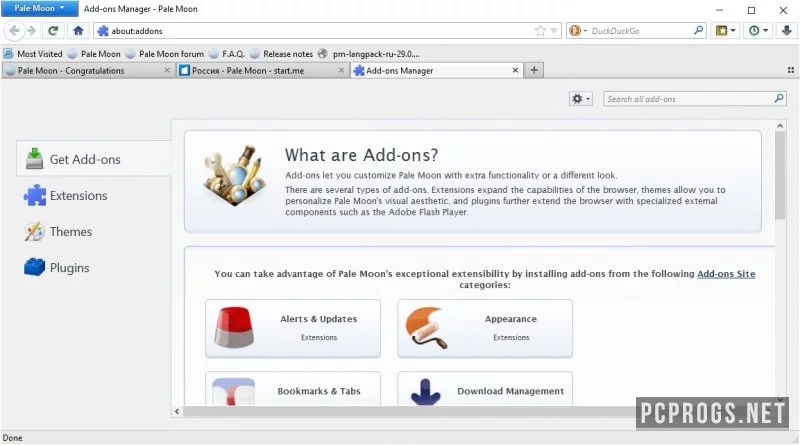Open the Pale Moon forum bookmark
Screen dimensions: 800x445
165,54
